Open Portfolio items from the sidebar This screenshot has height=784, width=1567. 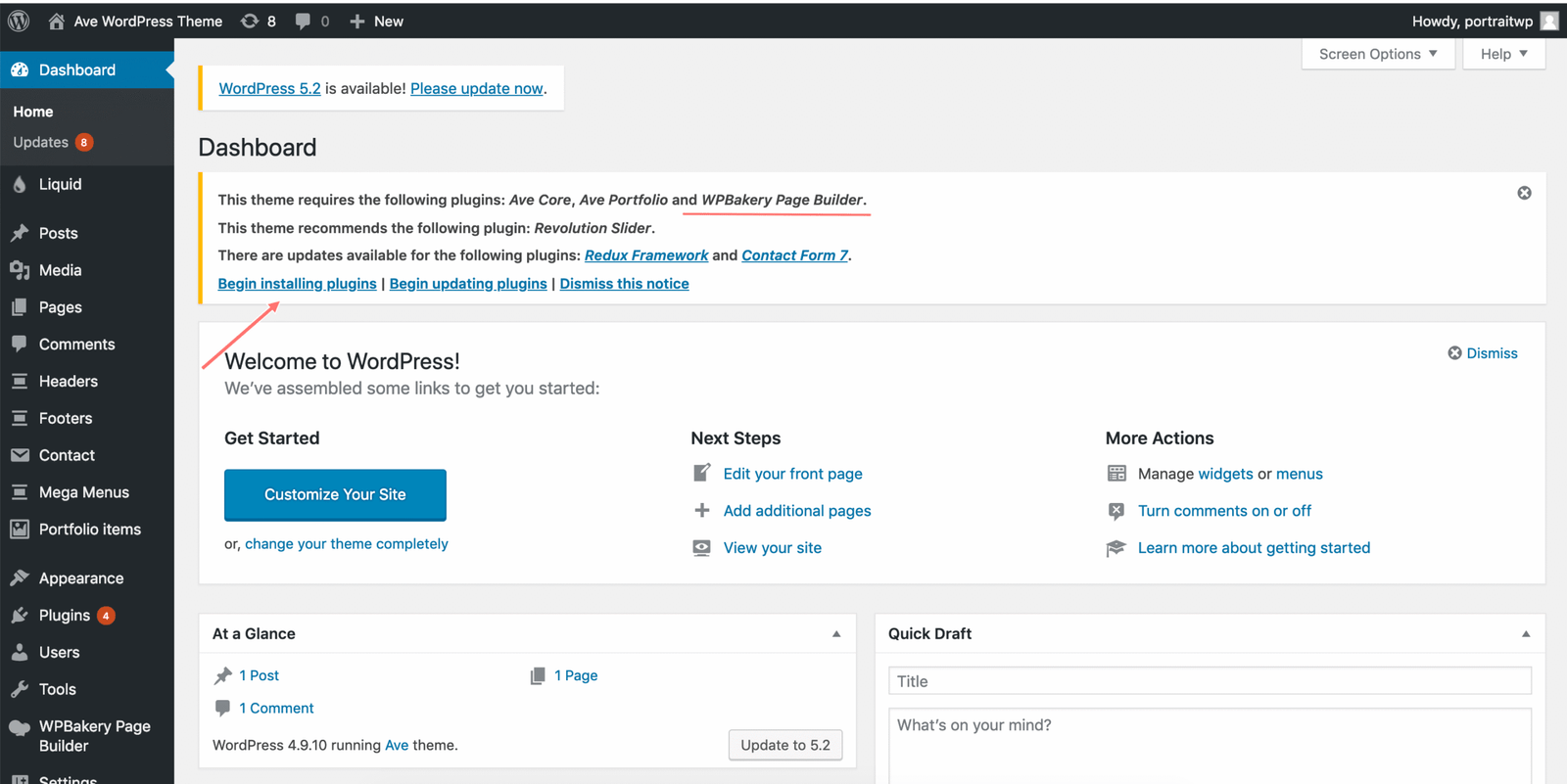click(89, 530)
